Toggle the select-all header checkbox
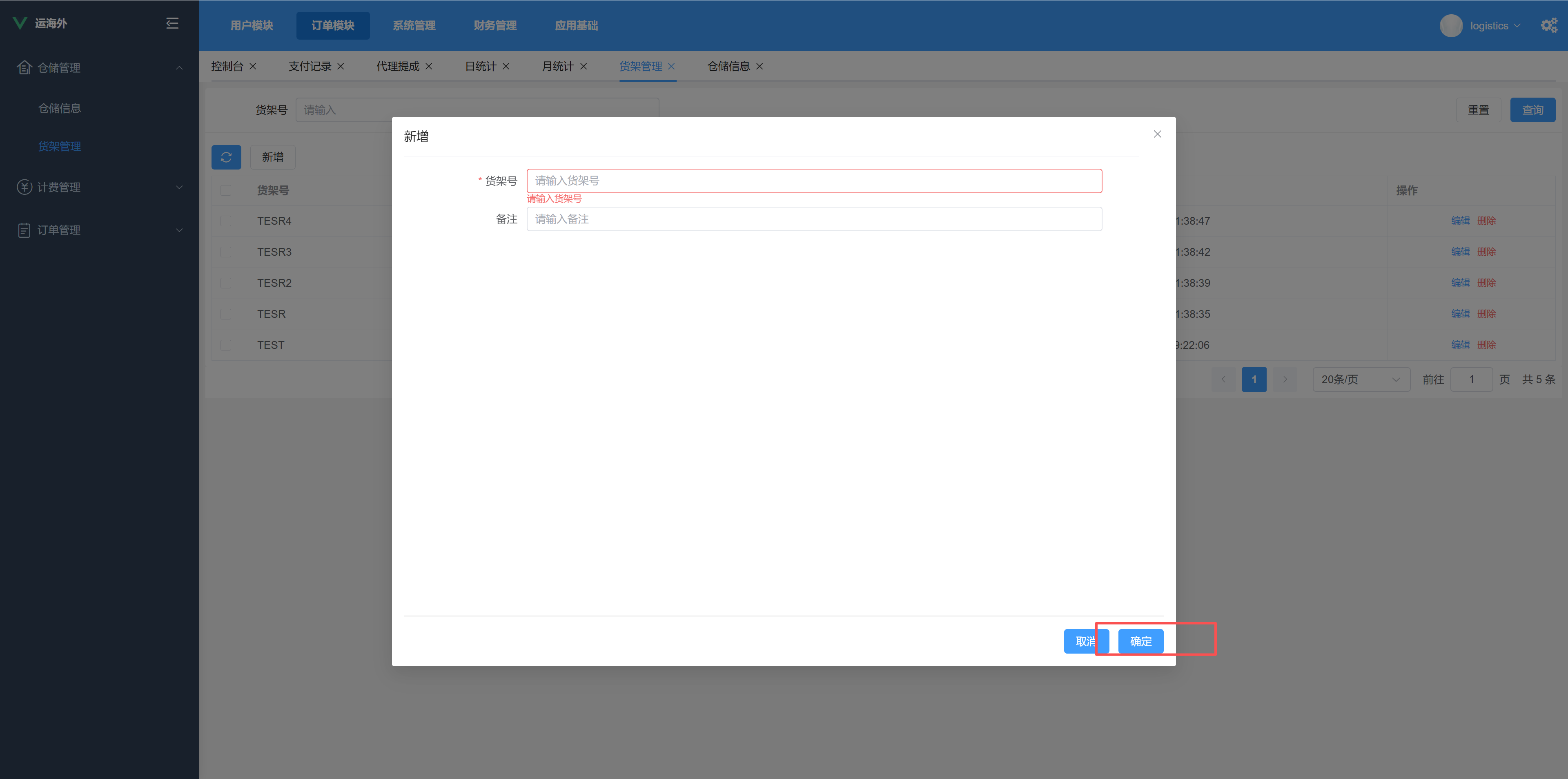 click(x=226, y=191)
